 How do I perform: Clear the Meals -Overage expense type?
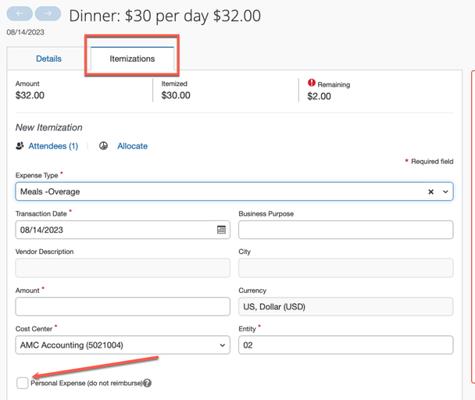coord(431,192)
